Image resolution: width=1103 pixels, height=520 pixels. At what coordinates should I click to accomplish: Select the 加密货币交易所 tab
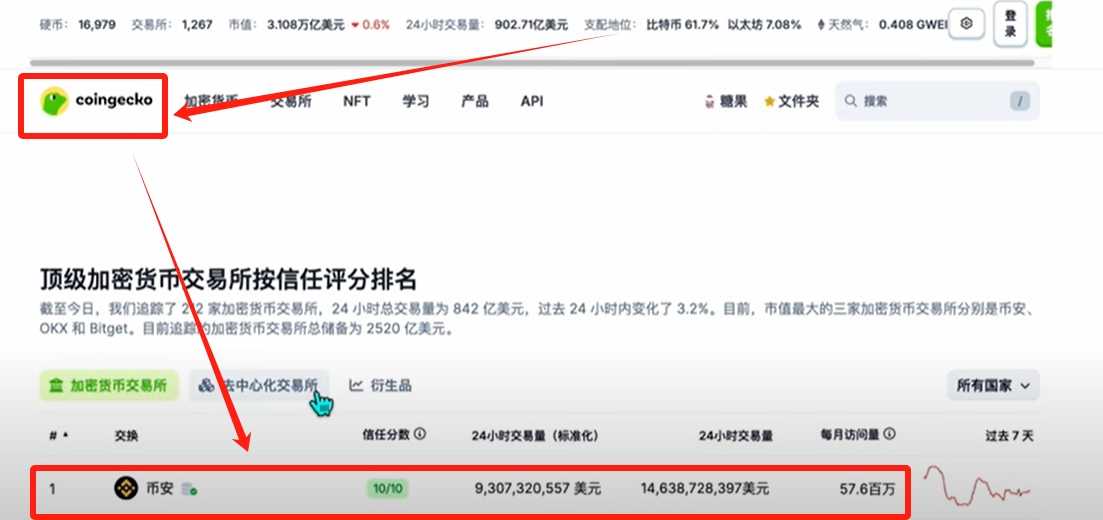pyautogui.click(x=108, y=386)
